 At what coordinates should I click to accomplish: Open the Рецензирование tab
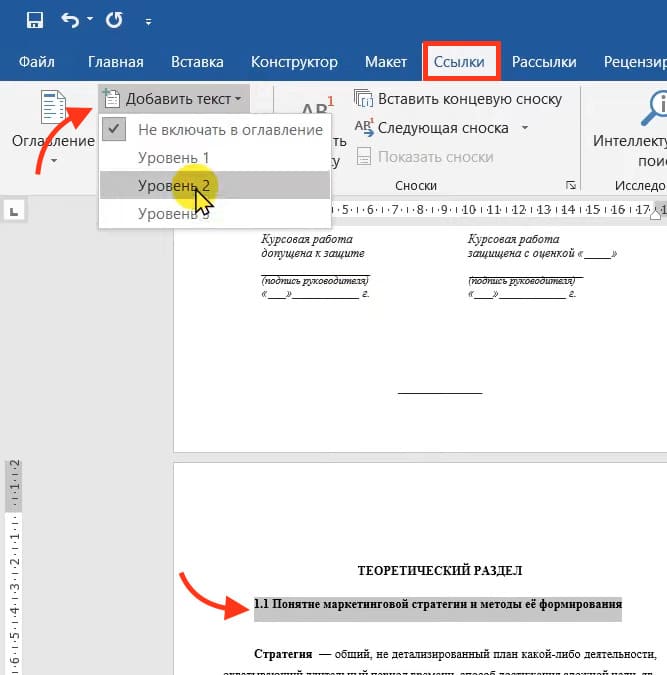635,62
